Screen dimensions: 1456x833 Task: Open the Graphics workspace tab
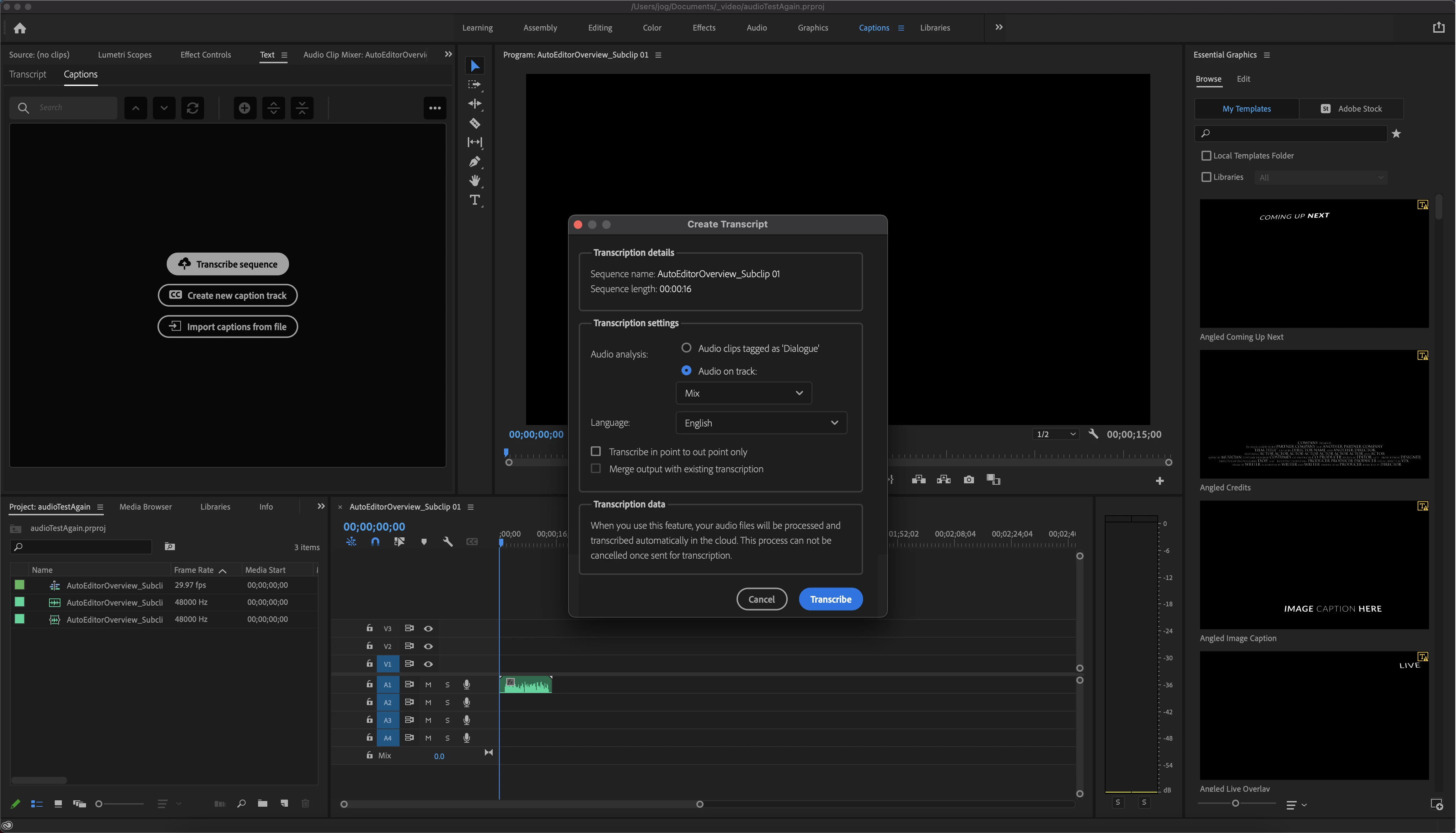[x=812, y=27]
